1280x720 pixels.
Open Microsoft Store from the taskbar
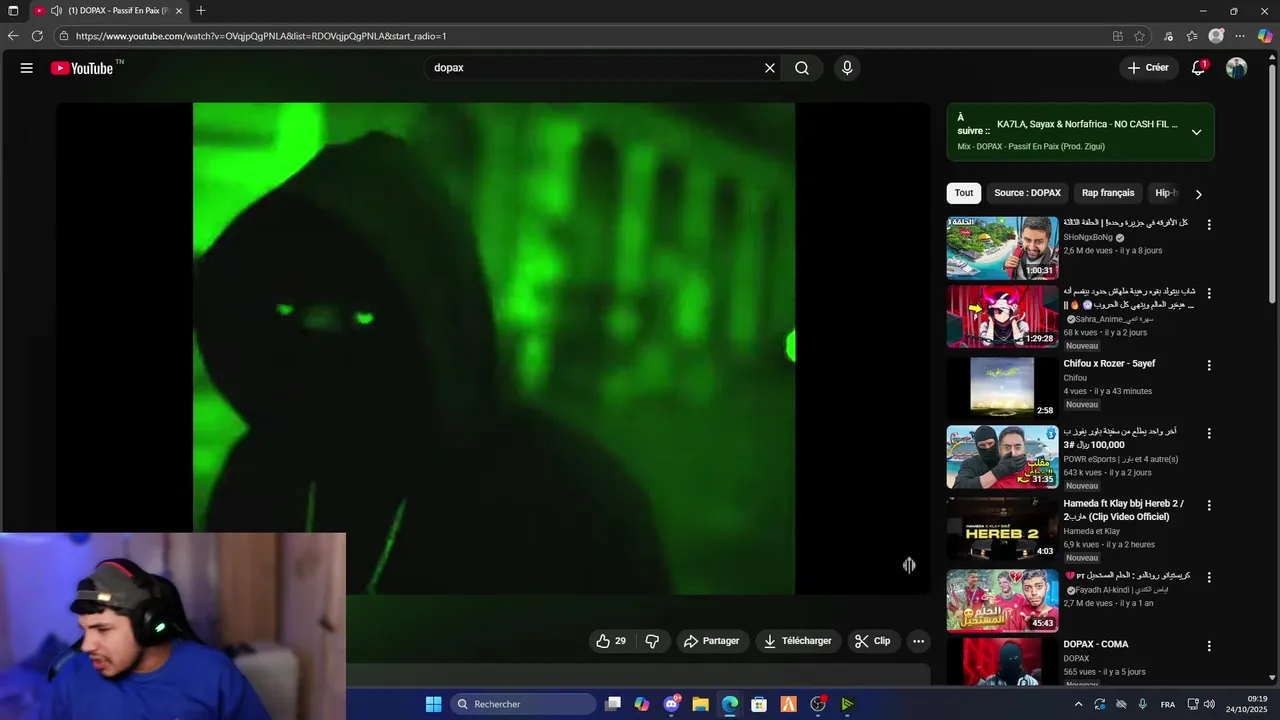[759, 704]
